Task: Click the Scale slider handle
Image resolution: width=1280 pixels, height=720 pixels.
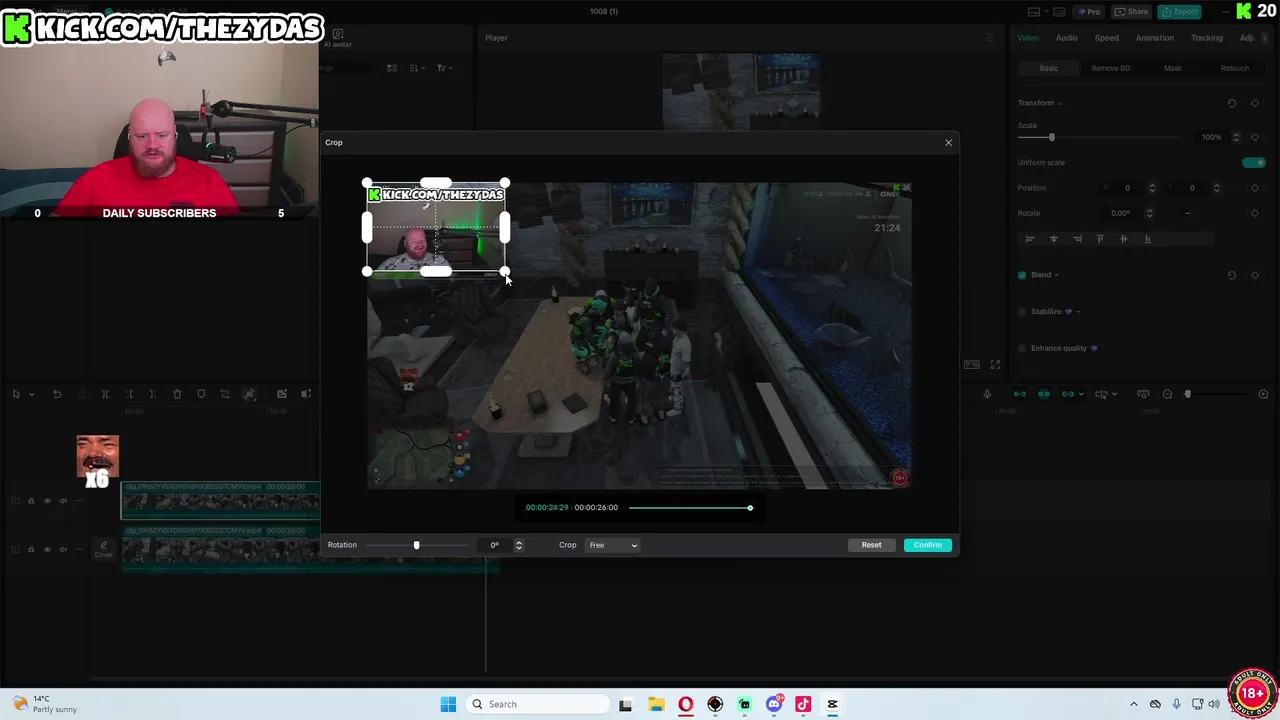Action: coord(1051,137)
